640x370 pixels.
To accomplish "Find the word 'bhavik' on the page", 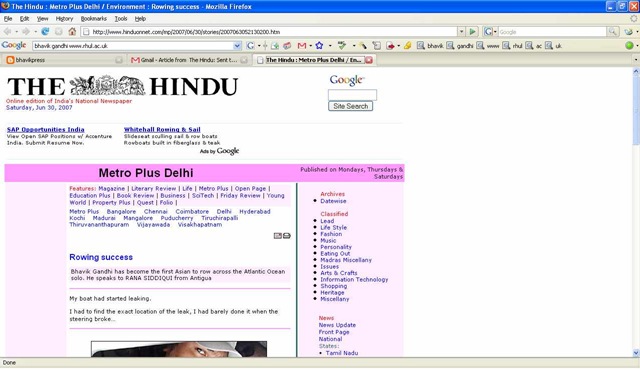I will [x=431, y=46].
